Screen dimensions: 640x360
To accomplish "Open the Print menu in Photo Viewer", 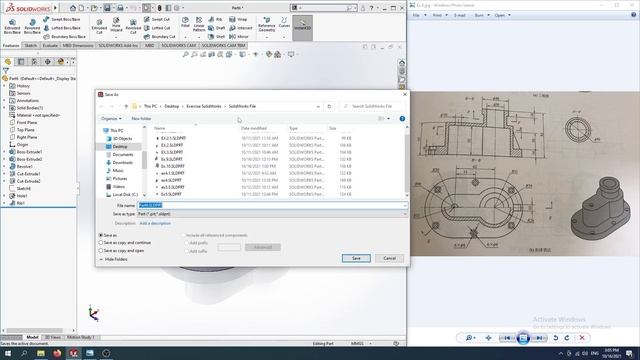I will coord(437,15).
